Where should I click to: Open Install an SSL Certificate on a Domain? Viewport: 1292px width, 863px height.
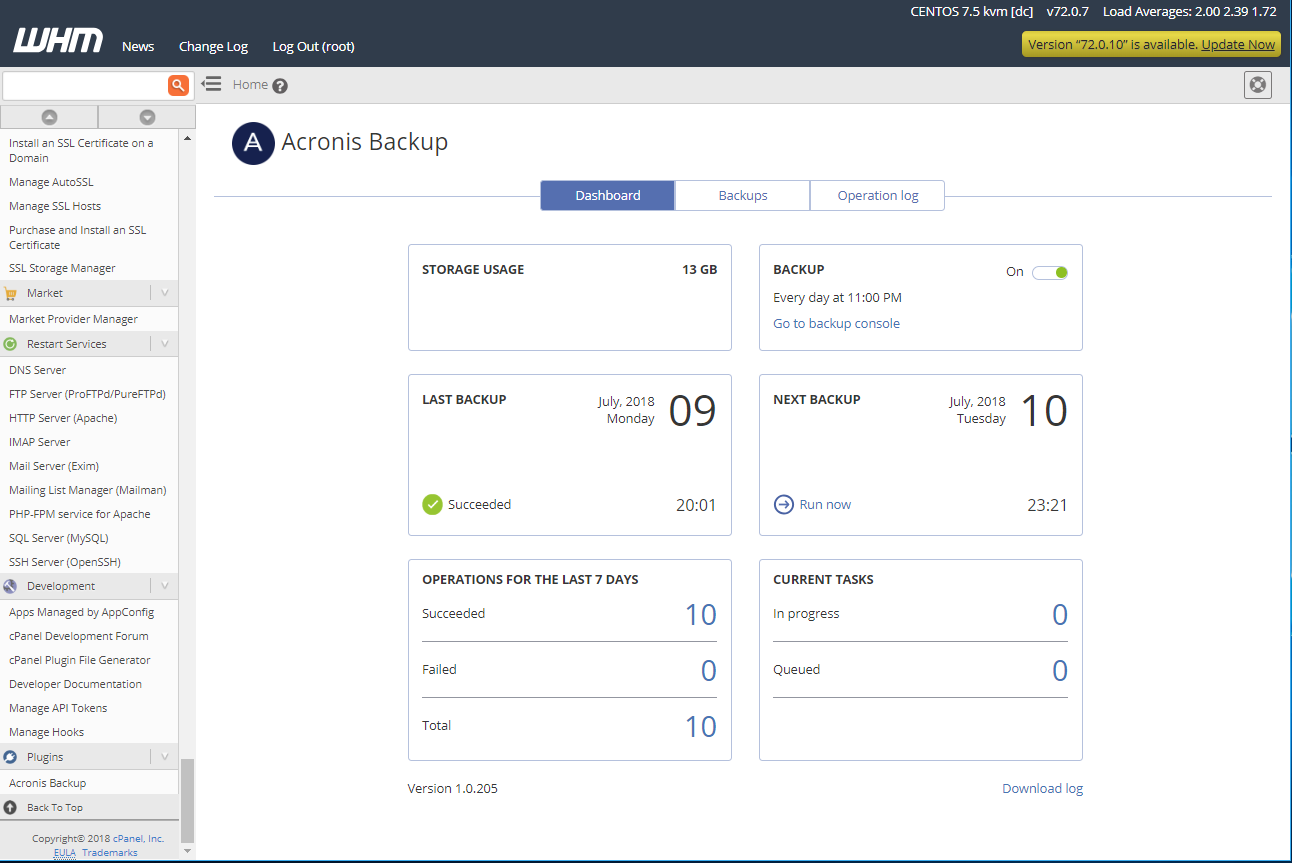point(81,150)
